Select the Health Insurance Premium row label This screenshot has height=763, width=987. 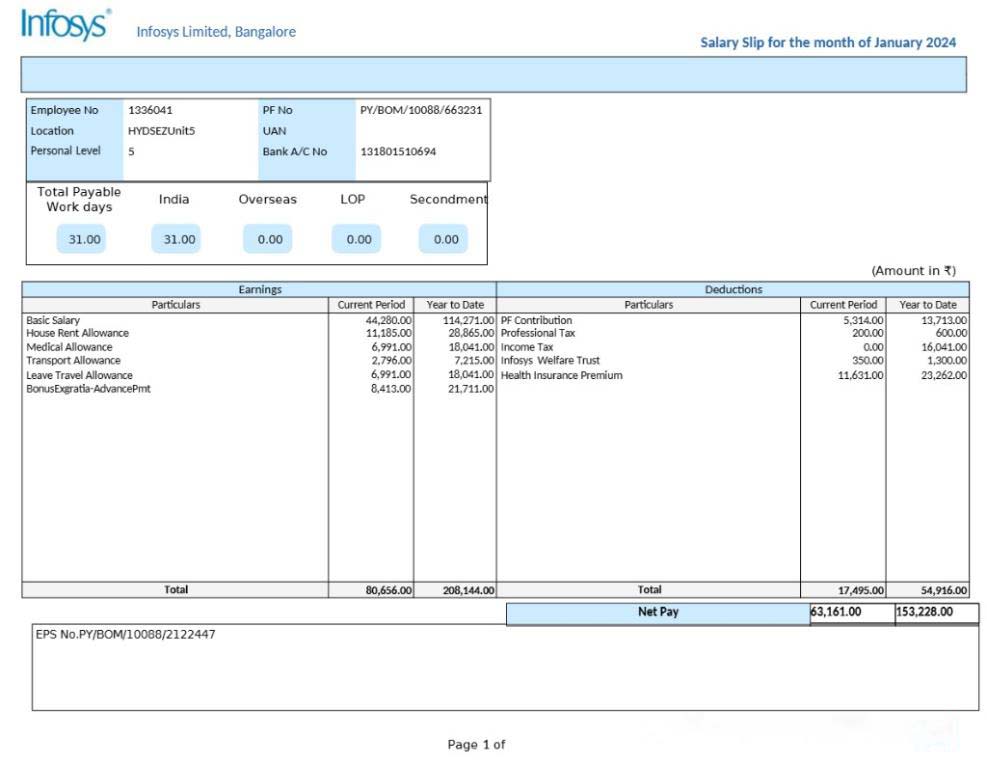click(561, 376)
